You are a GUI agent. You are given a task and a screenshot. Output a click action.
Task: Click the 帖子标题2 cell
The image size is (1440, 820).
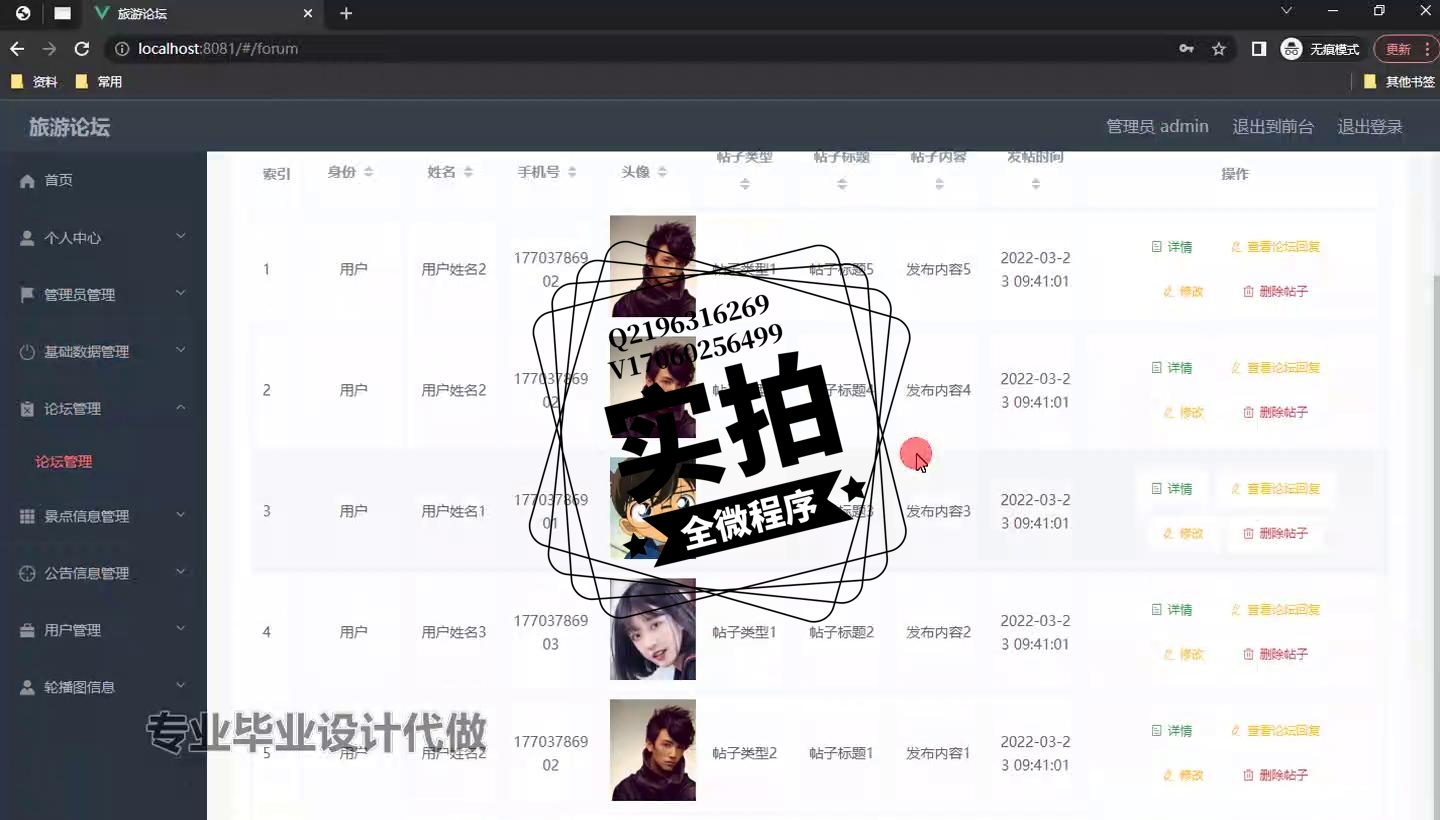[x=841, y=632]
